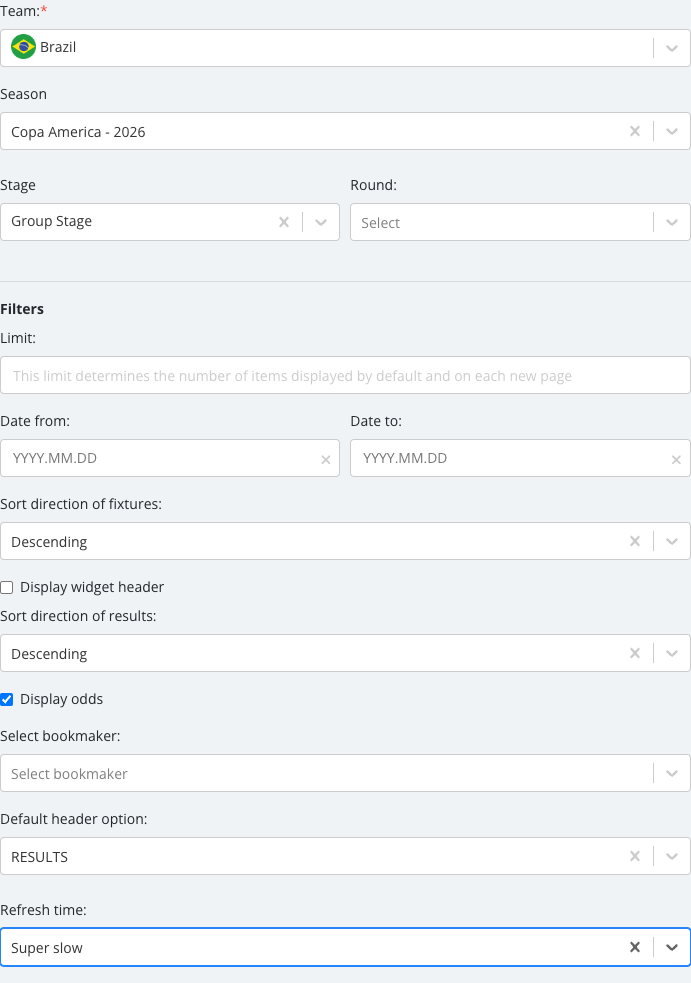691x983 pixels.
Task: Click the Filters heading
Action: coord(22,309)
